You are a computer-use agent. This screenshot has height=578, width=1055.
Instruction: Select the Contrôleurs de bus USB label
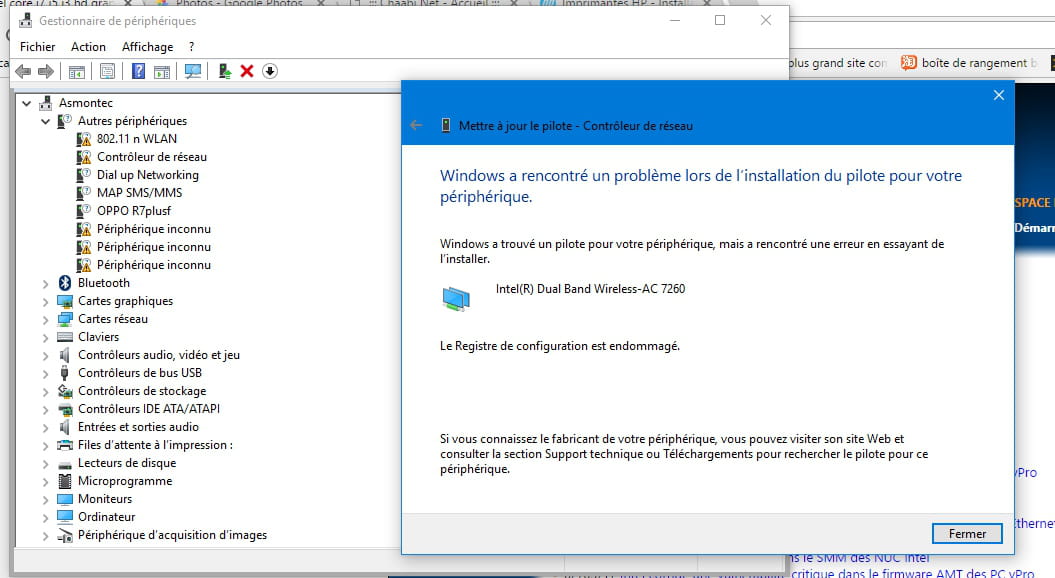139,373
